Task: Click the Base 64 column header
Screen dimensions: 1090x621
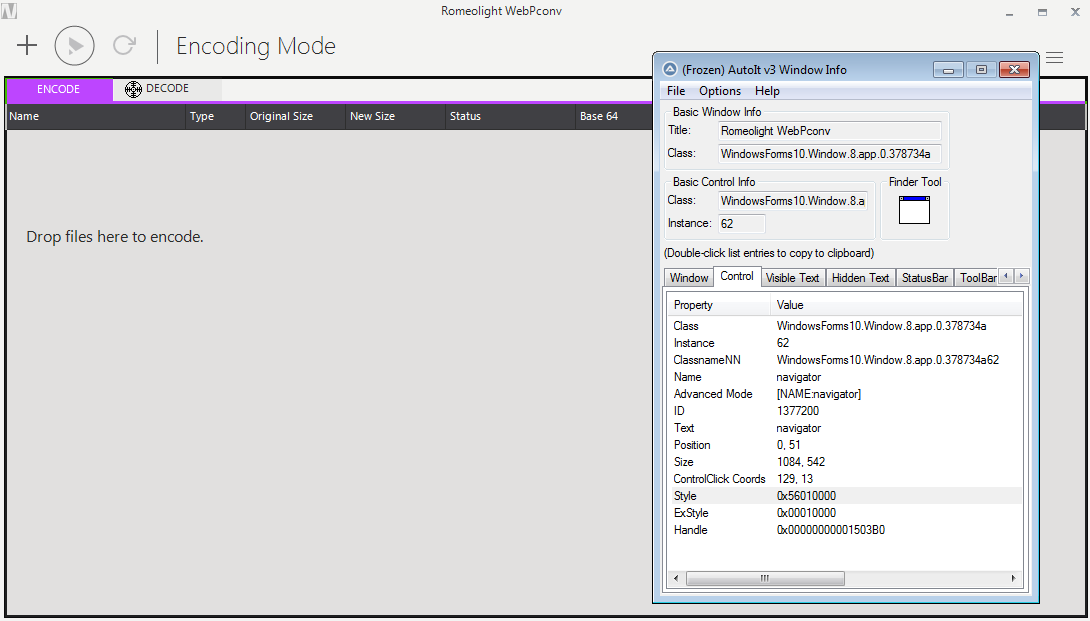Action: point(615,116)
